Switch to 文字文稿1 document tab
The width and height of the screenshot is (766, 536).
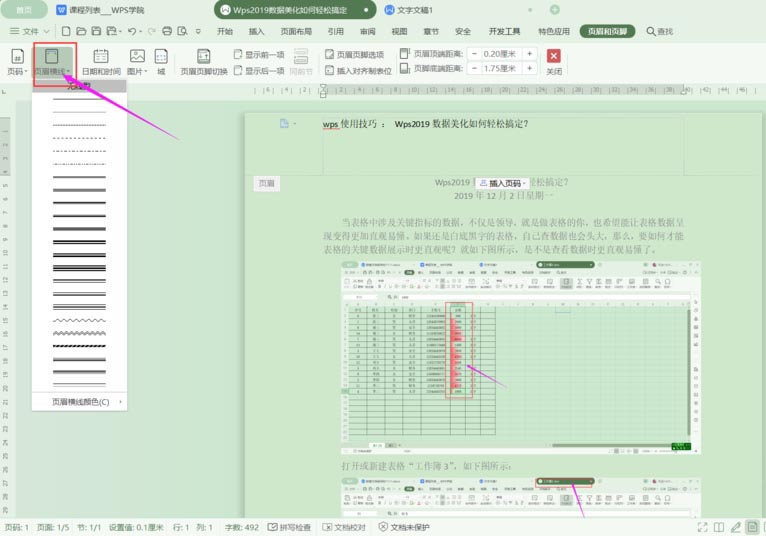coord(409,10)
